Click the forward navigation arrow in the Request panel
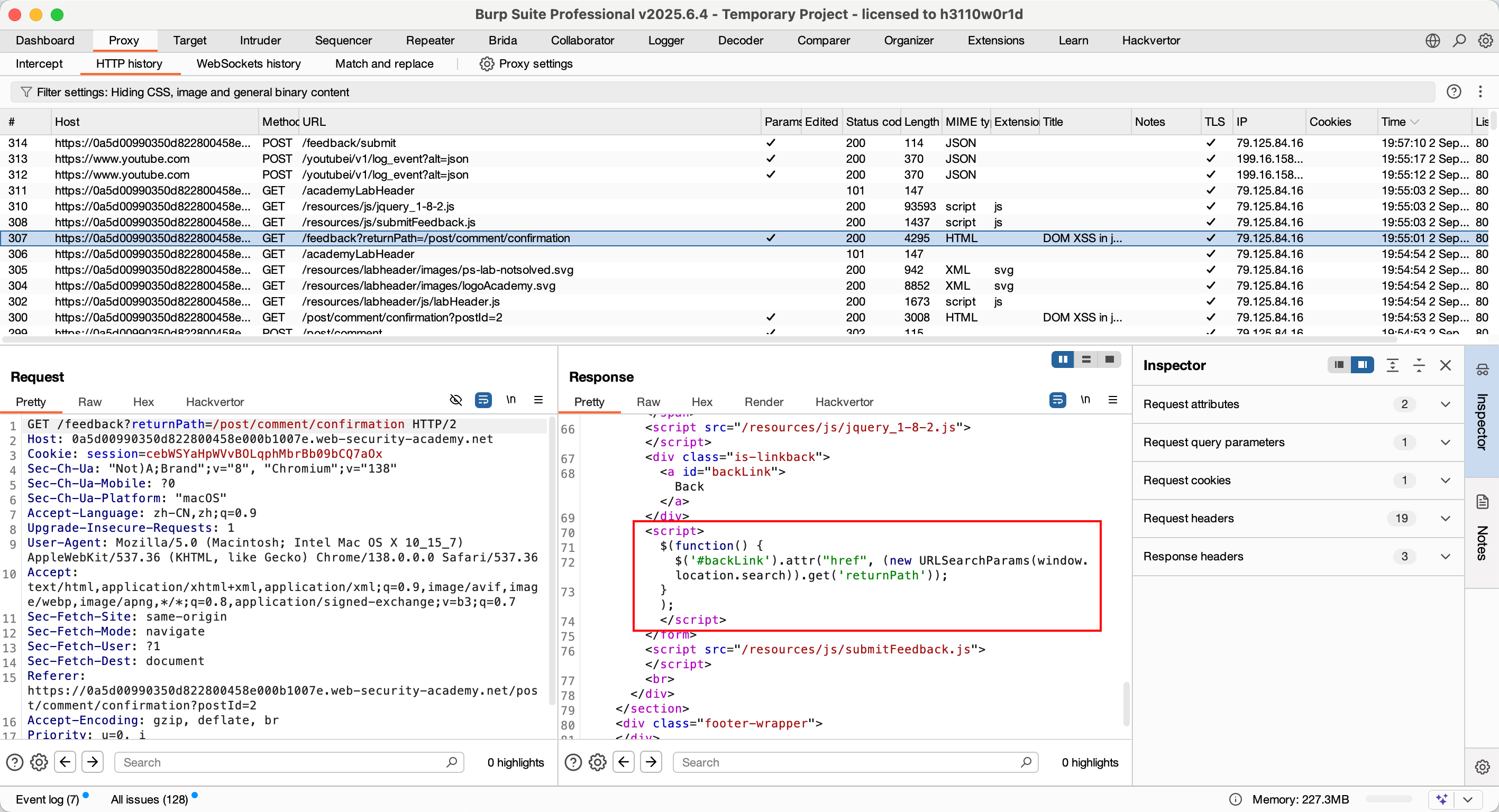 [93, 762]
